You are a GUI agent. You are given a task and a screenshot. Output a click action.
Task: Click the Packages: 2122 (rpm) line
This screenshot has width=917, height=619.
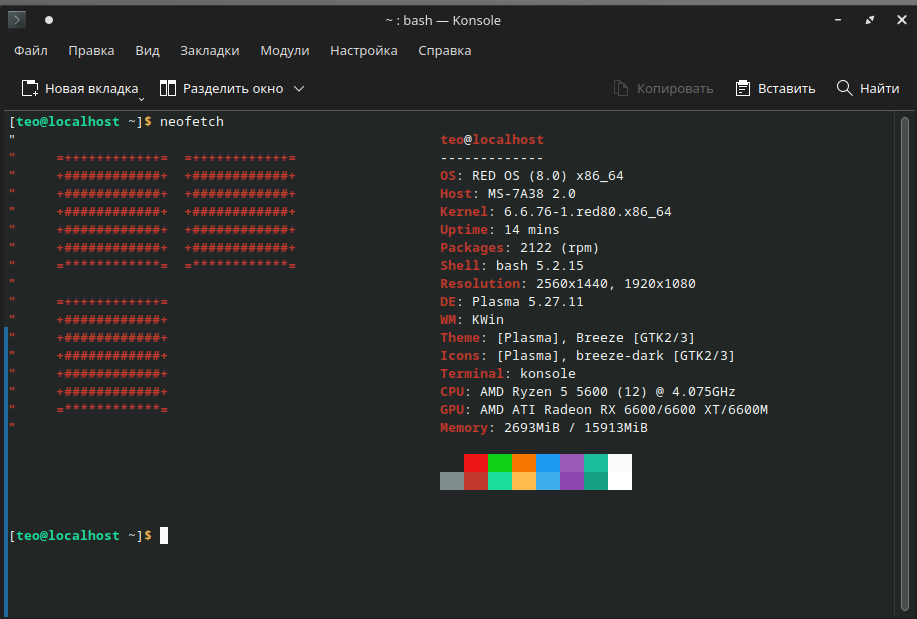pos(520,247)
